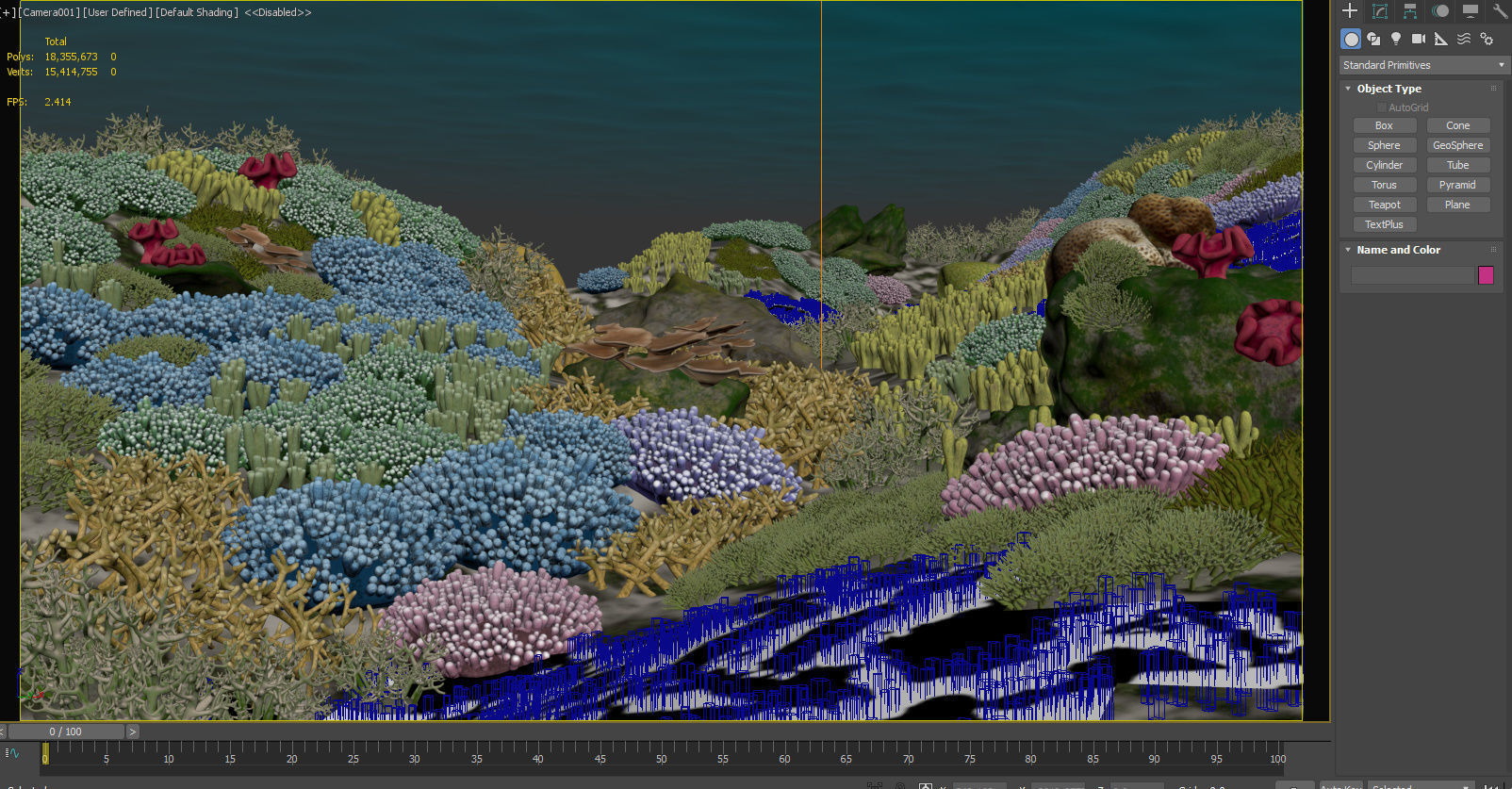Open the Display command panel tab
1512x789 pixels.
coord(1471,10)
